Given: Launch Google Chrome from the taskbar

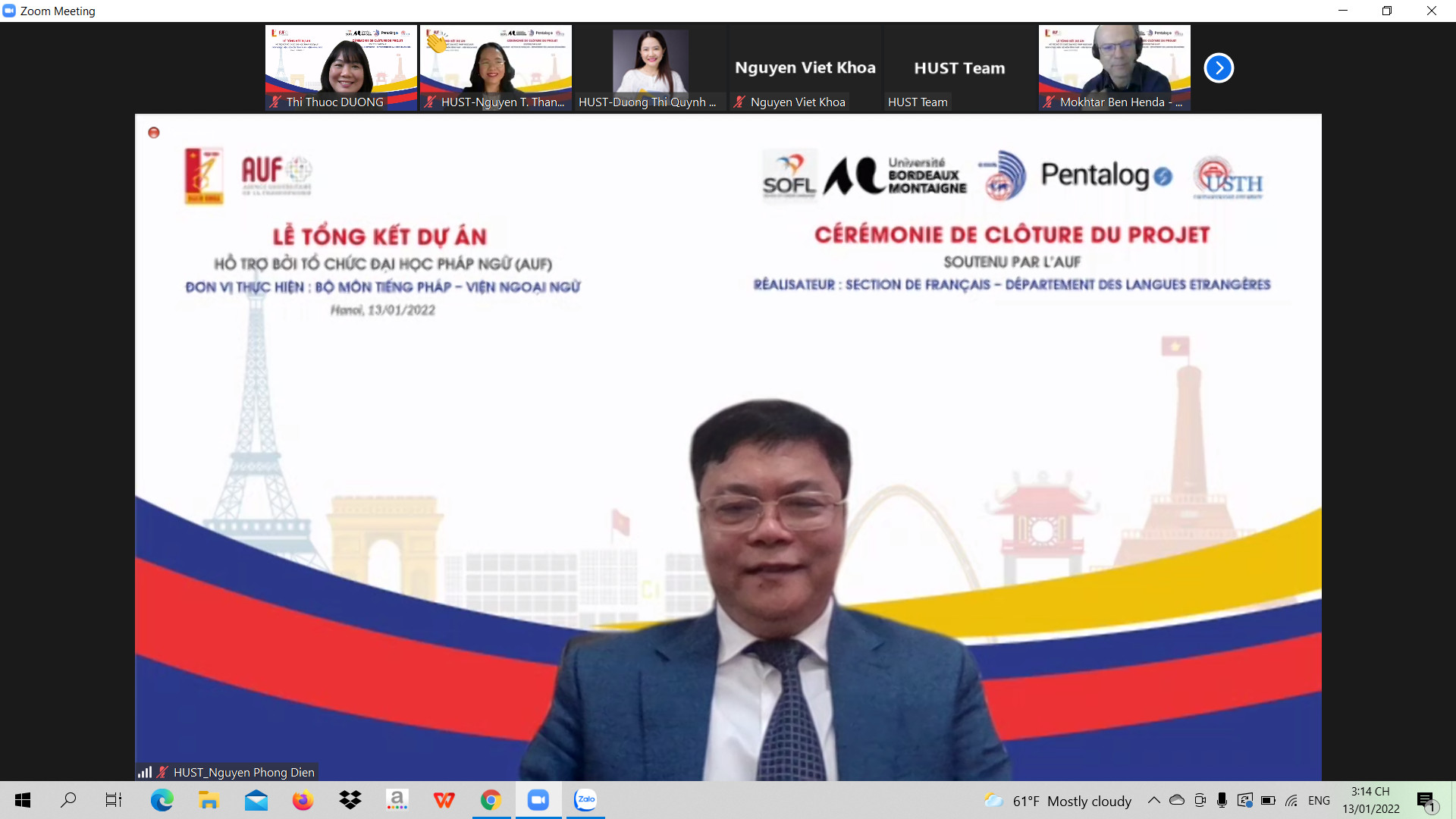Looking at the screenshot, I should click(491, 800).
